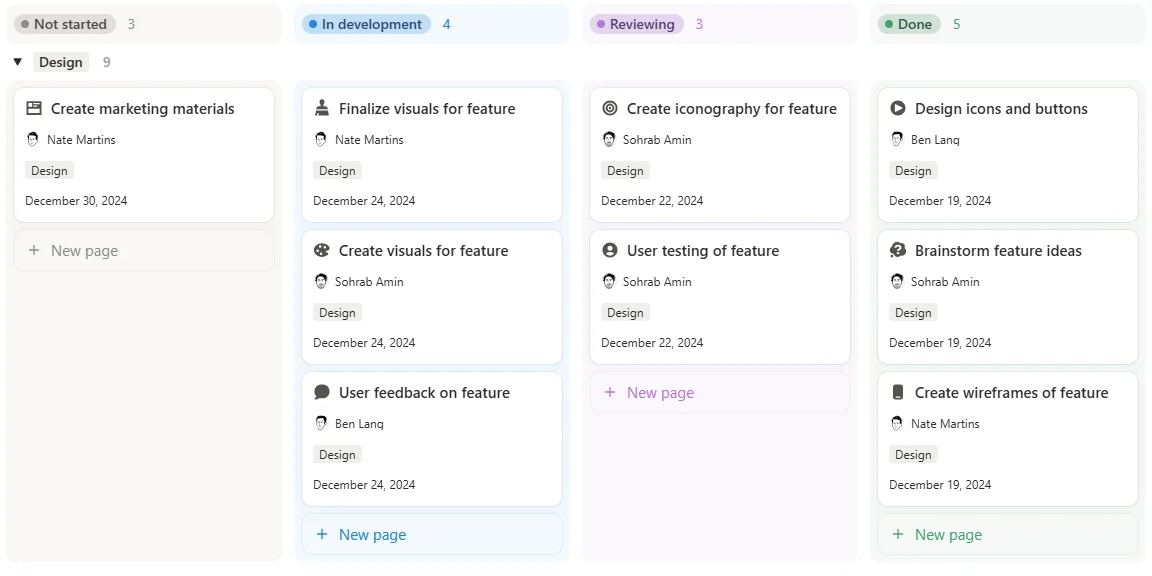Click Nate Martins avatar on Create marketing materials
The image size is (1152, 576).
33,140
